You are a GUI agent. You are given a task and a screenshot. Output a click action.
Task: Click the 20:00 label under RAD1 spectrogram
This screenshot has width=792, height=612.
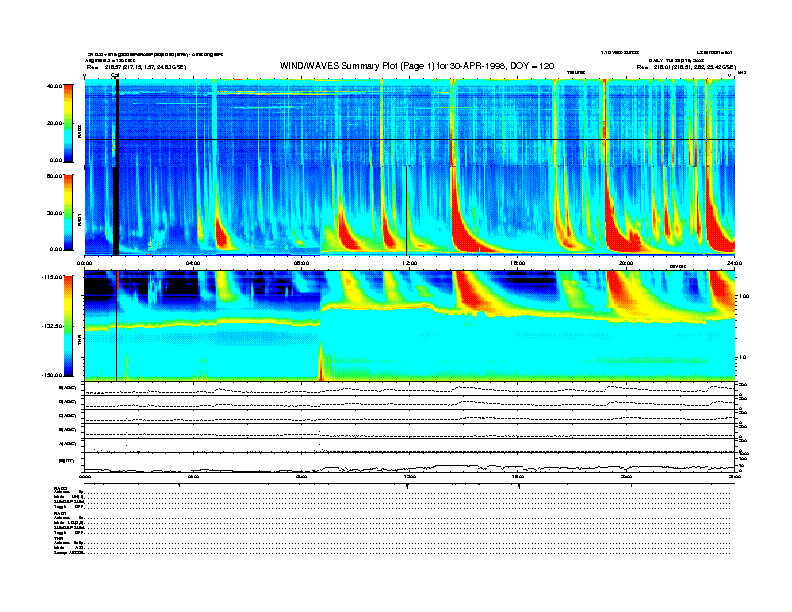click(x=626, y=263)
